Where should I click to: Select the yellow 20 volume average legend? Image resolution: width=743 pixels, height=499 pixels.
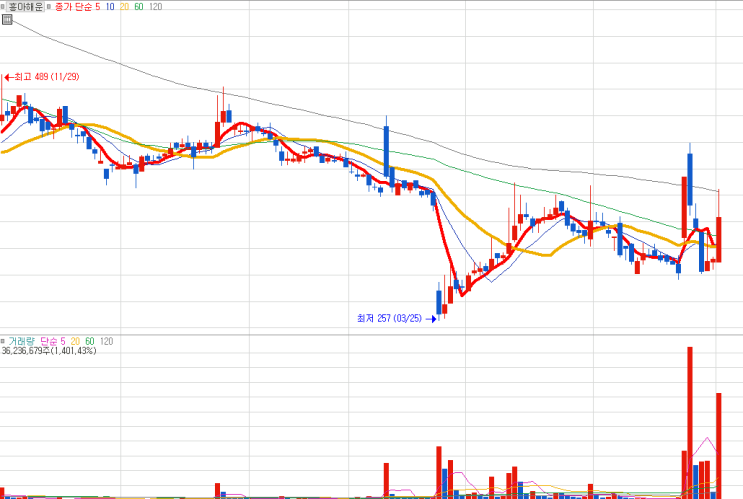tap(75, 341)
